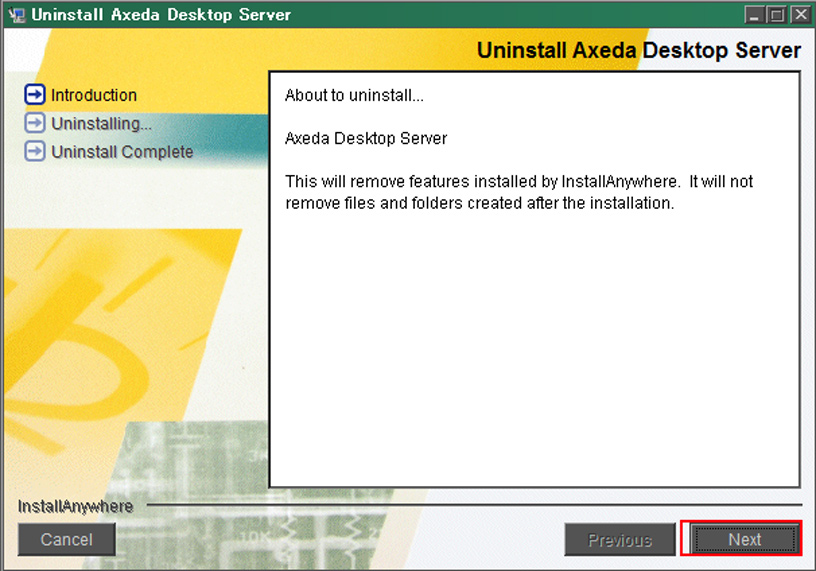
Task: Click the 'Uninstall Axeda Desktop Server' banner heading
Action: coord(639,50)
